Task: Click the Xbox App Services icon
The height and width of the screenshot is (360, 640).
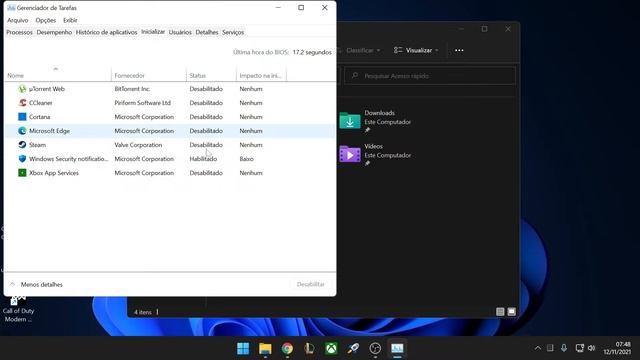Action: [x=22, y=173]
